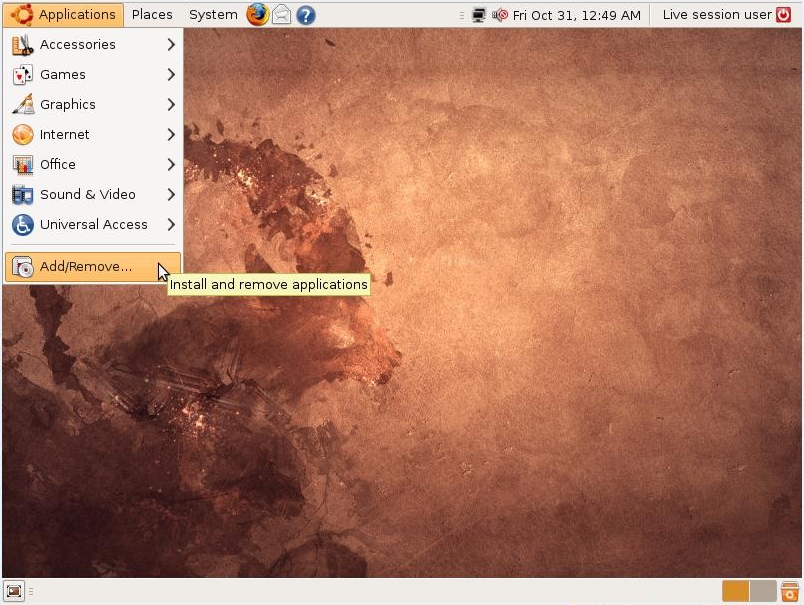Click the volume speaker tray icon
The height and width of the screenshot is (605, 804).
[x=500, y=15]
